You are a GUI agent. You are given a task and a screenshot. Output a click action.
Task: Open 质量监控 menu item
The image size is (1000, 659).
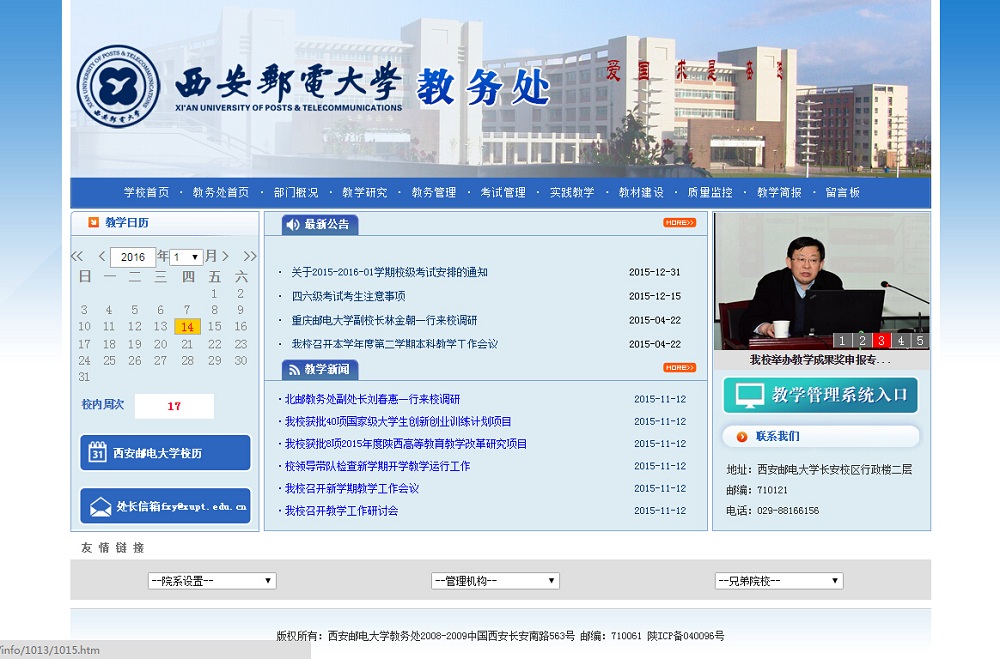710,193
